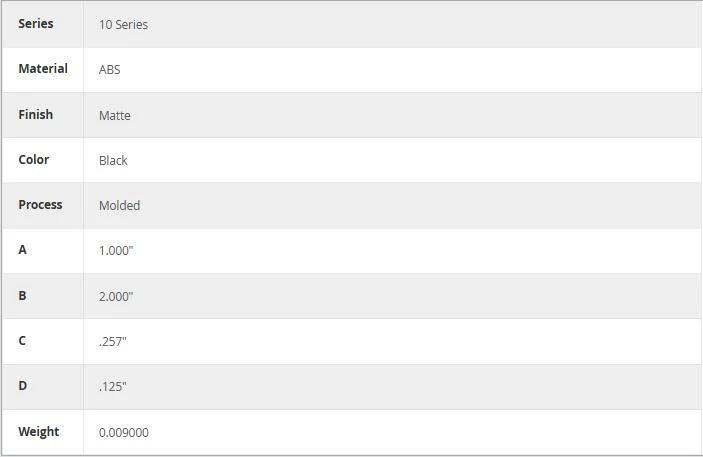Select the ABS material value
This screenshot has width=703, height=457.
click(109, 70)
